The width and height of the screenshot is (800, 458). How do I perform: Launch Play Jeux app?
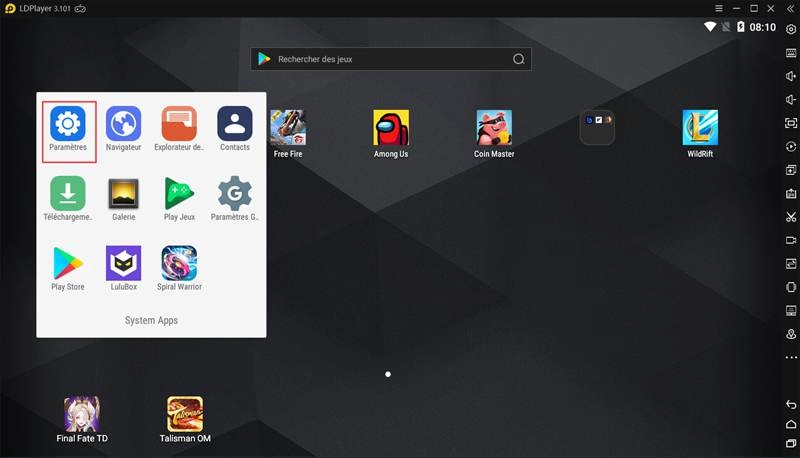pyautogui.click(x=179, y=193)
